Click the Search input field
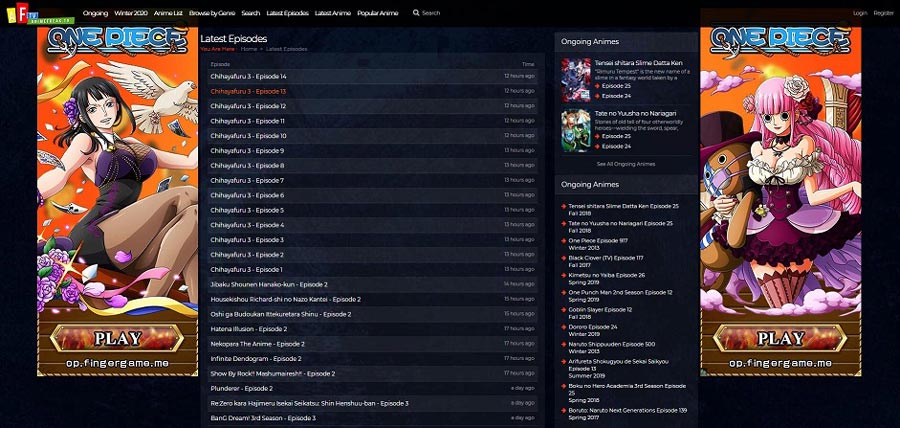The image size is (900, 428). [450, 13]
